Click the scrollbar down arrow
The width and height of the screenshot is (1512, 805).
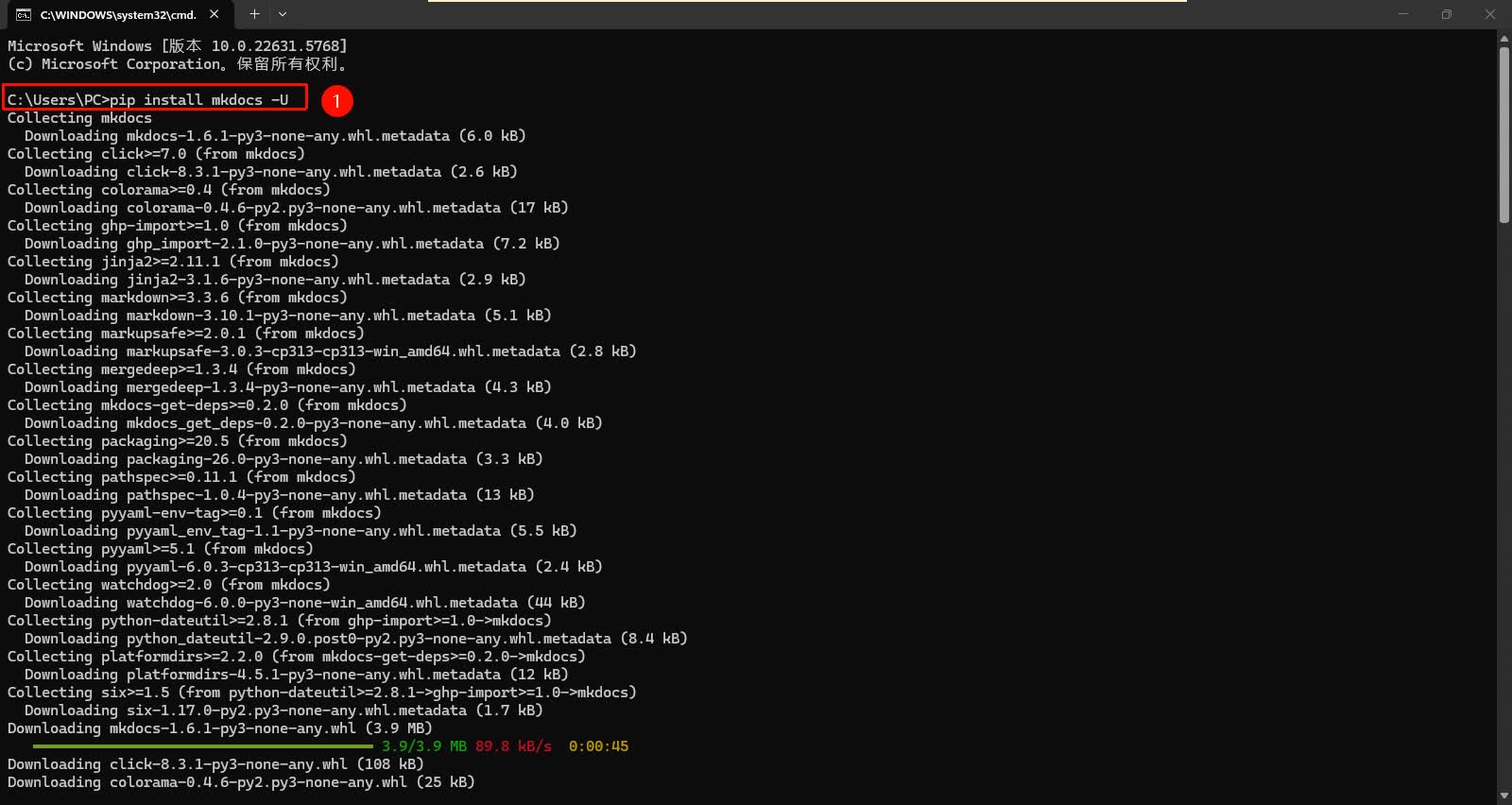pos(1503,796)
